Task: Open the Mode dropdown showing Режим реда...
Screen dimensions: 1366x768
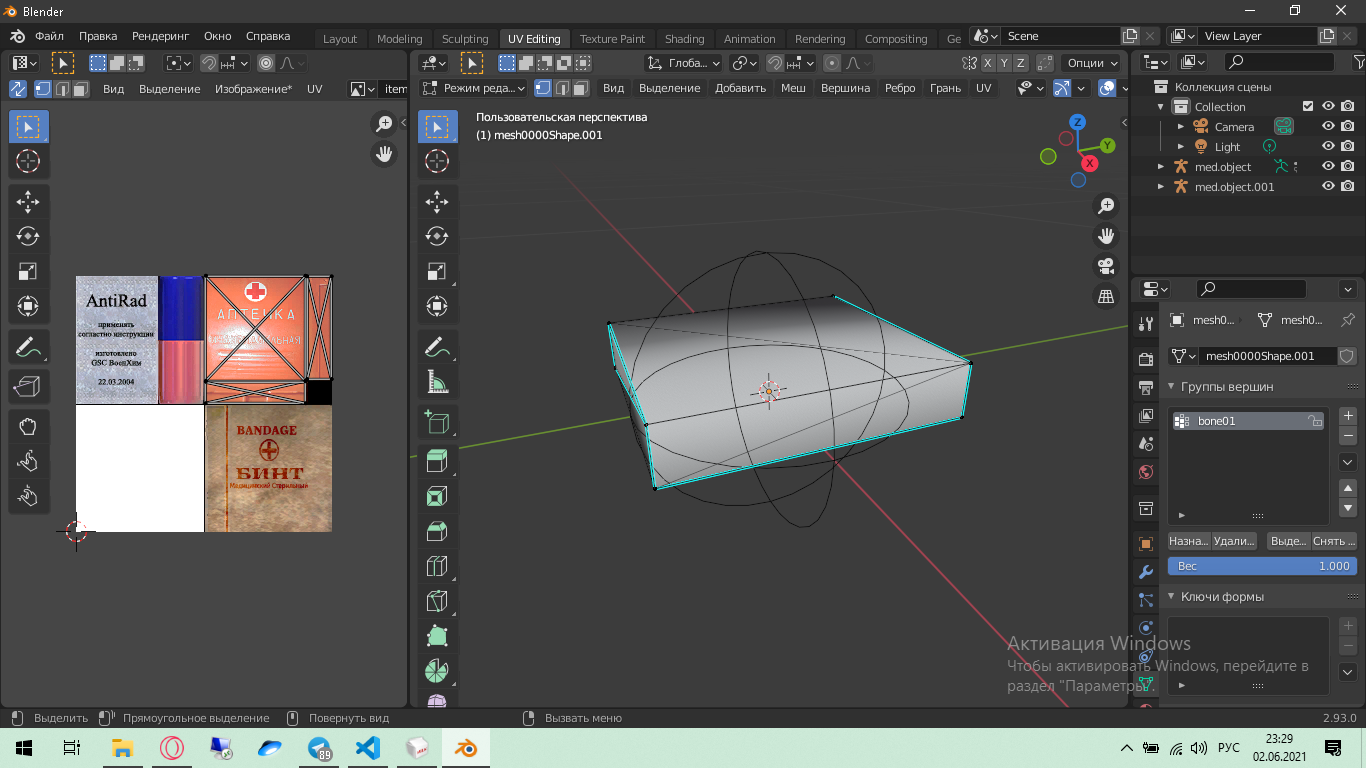Action: click(x=473, y=88)
